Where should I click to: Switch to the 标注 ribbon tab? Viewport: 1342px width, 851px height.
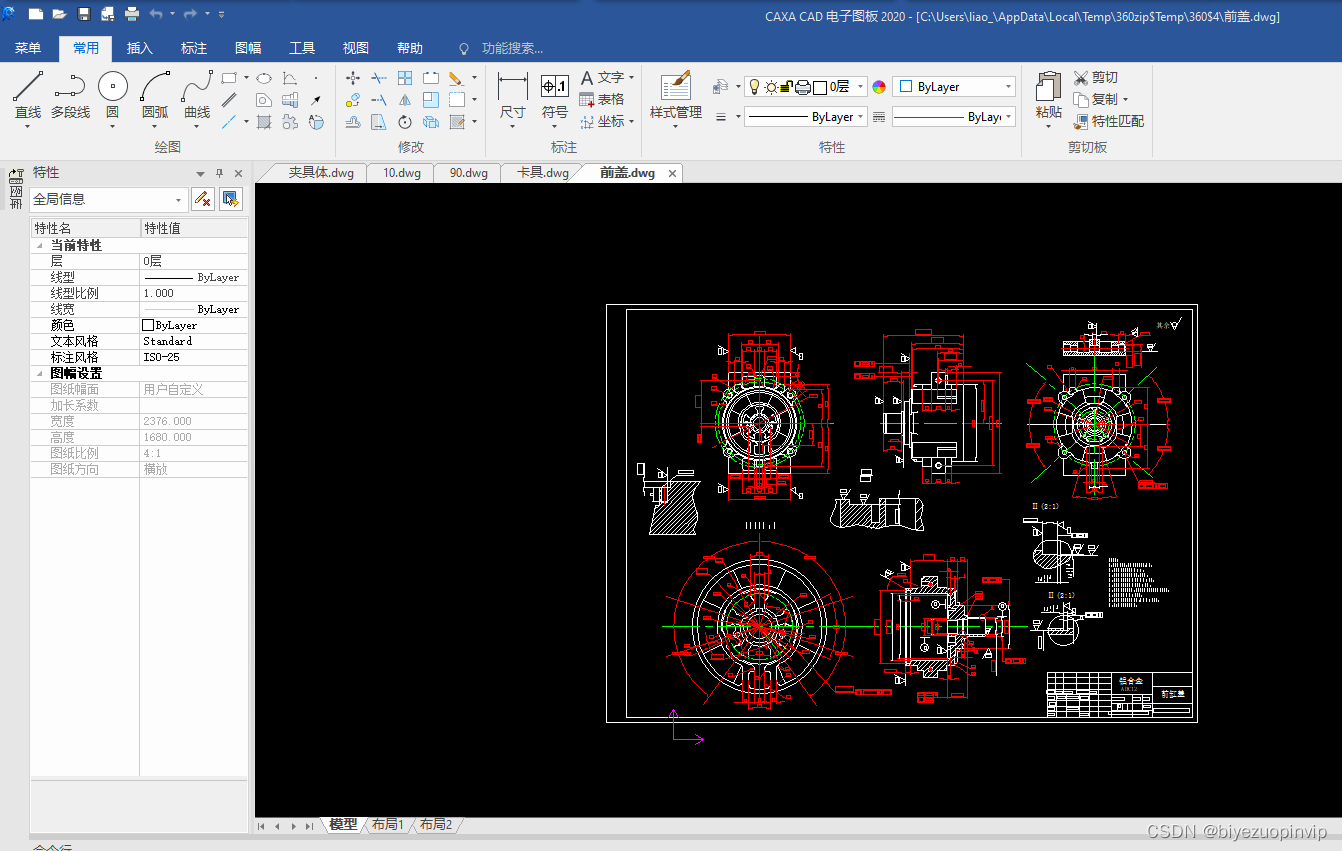(x=194, y=48)
